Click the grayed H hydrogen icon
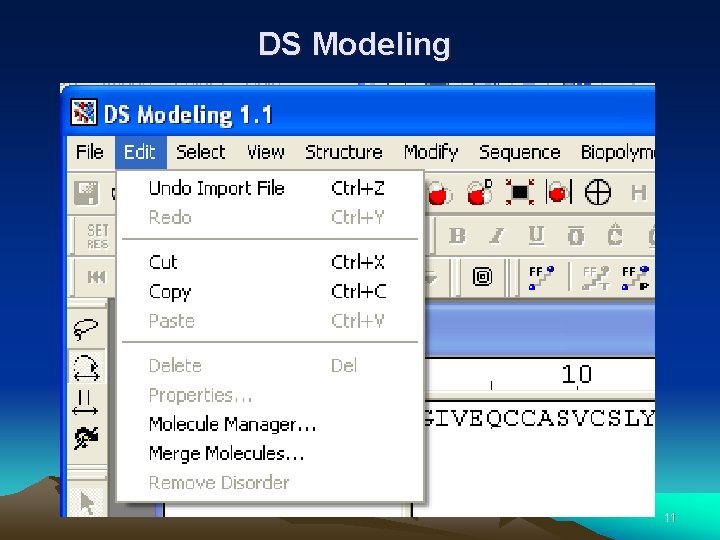This screenshot has width=720, height=540. click(639, 193)
